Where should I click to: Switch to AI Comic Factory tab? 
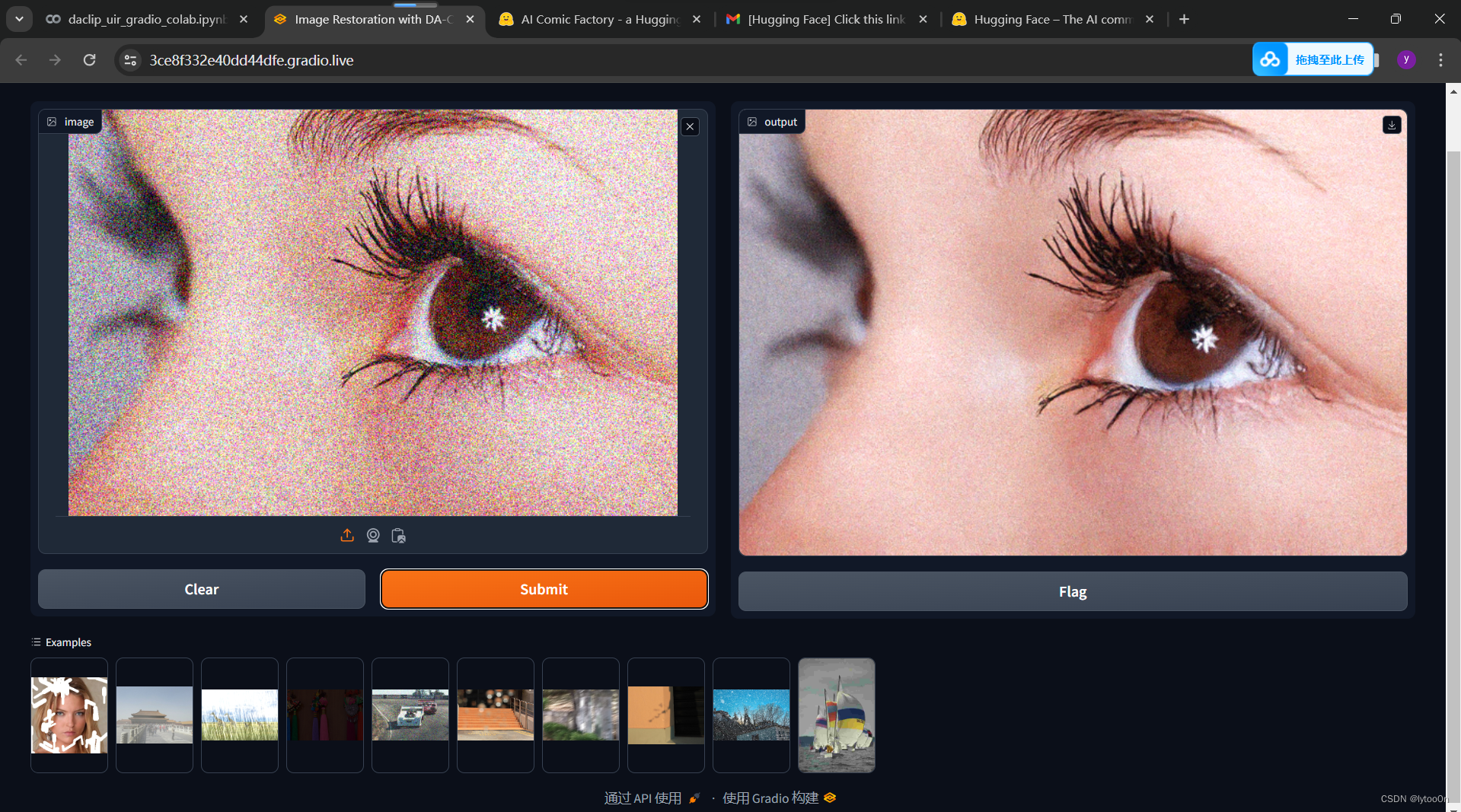(600, 19)
